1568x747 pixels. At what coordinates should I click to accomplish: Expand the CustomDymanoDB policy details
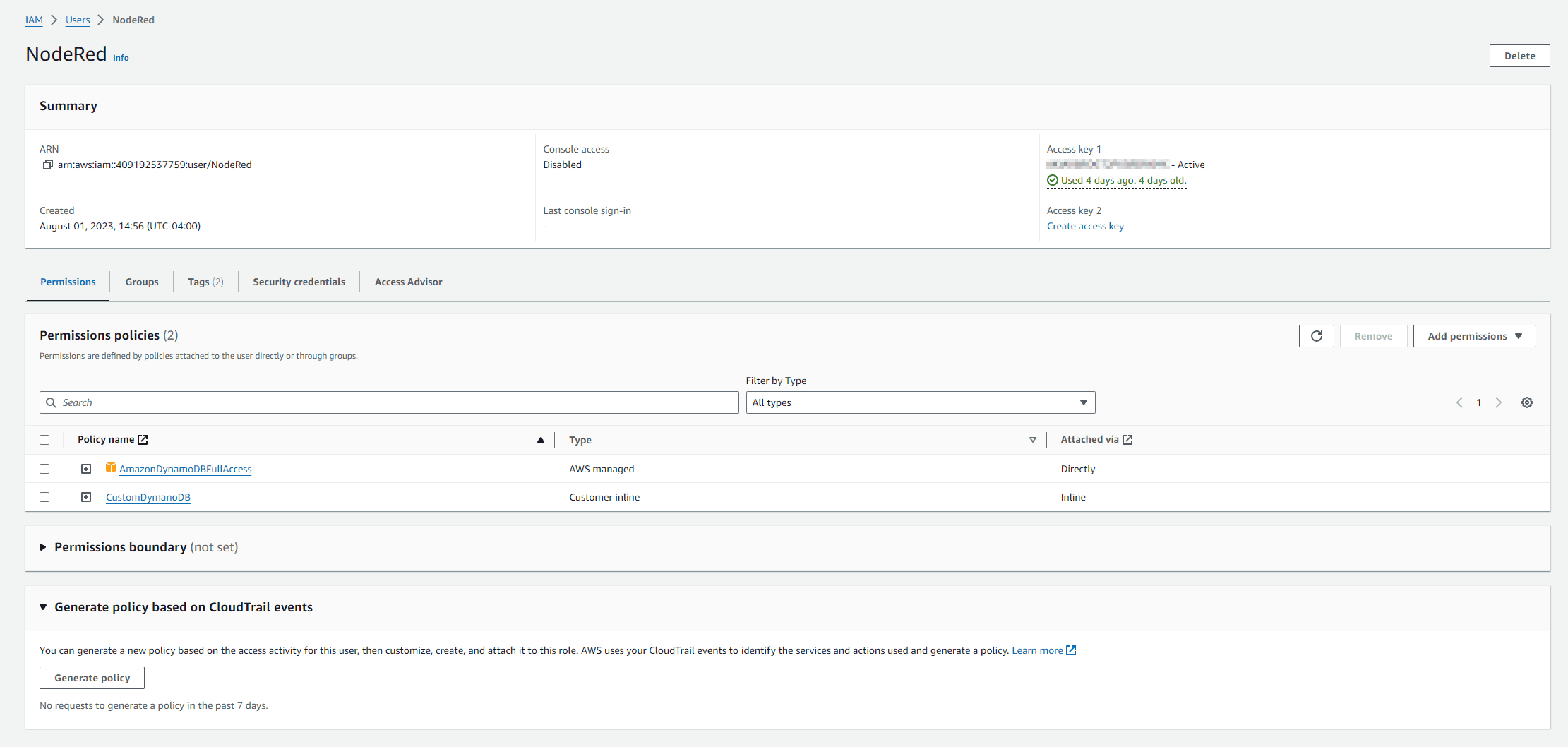tap(85, 497)
